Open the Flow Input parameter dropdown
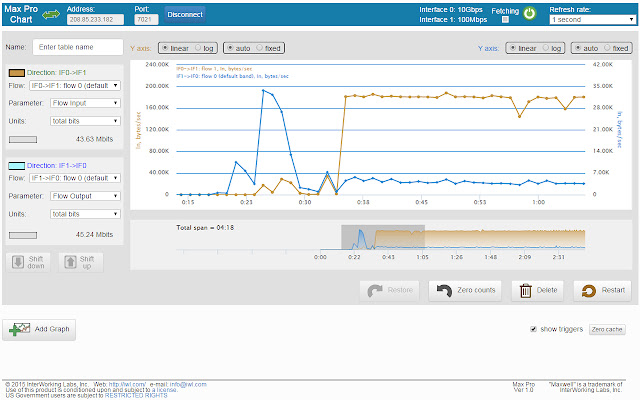This screenshot has height=400, width=640. click(x=85, y=103)
